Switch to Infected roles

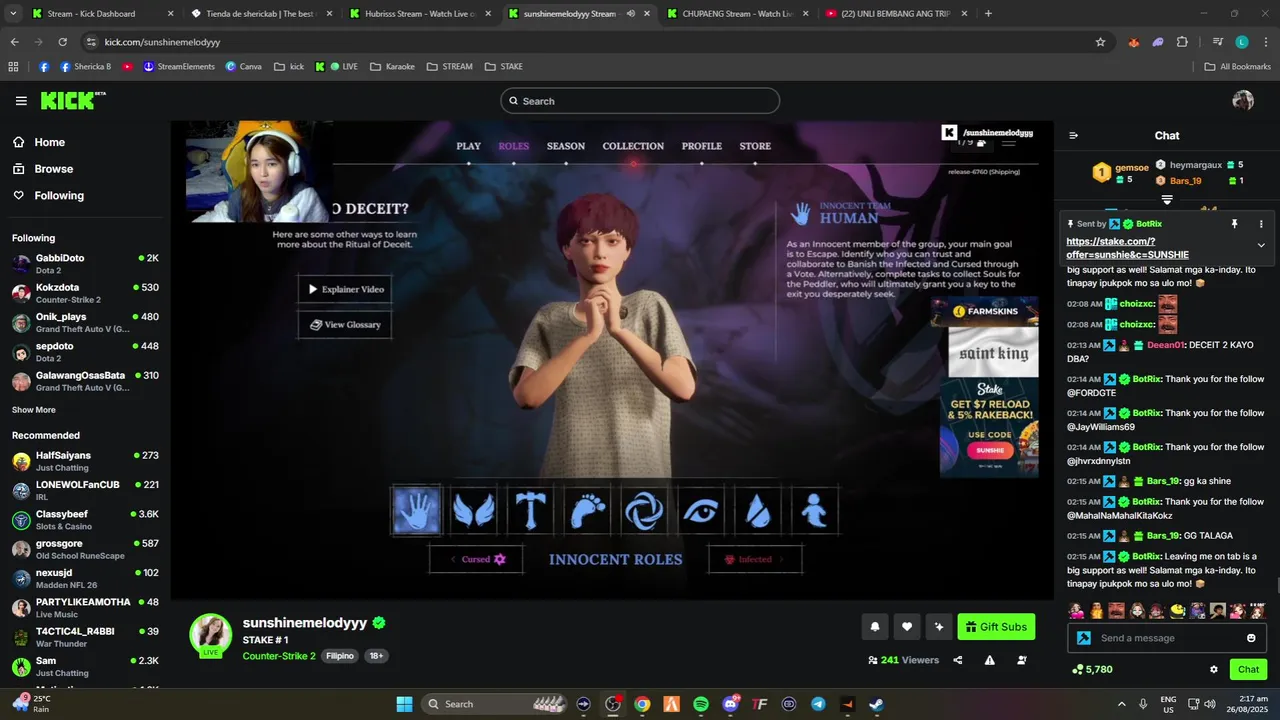tap(755, 559)
